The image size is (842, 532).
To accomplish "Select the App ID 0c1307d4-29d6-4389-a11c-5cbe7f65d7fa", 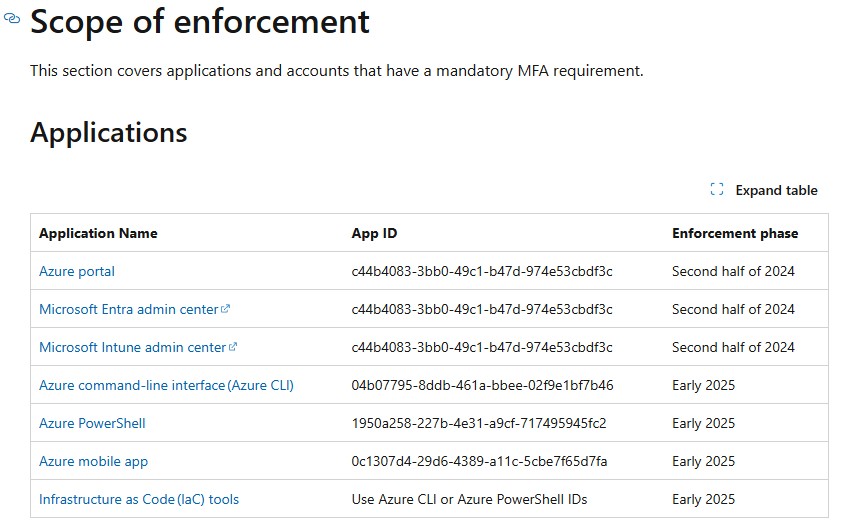I will coord(480,462).
